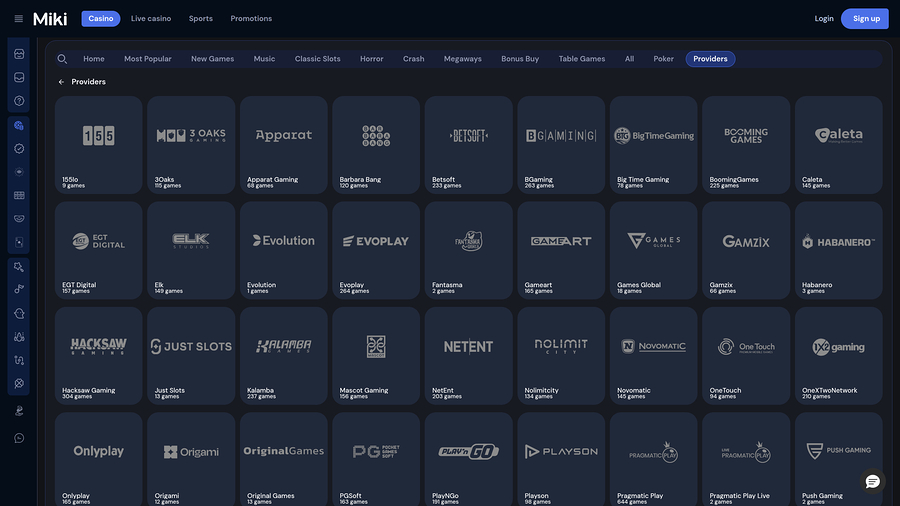Open the help question-mark sidebar icon

click(19, 101)
